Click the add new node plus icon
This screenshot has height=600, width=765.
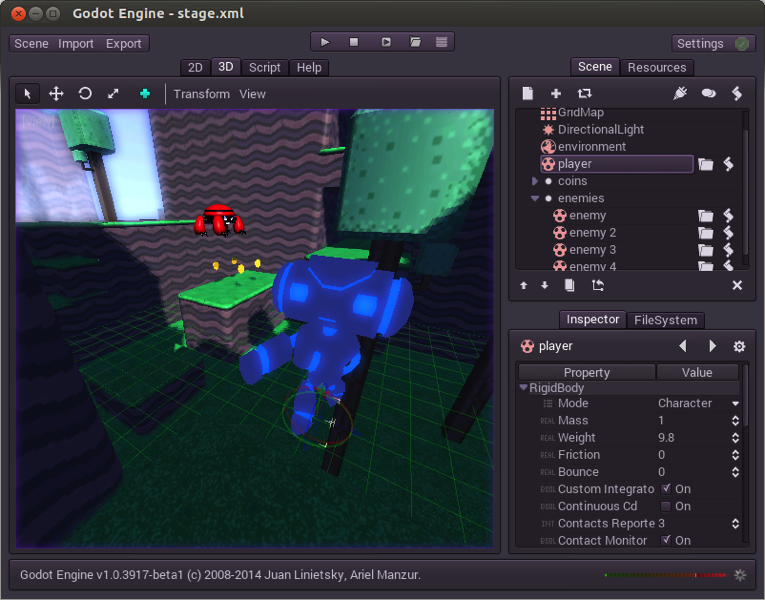tap(556, 93)
